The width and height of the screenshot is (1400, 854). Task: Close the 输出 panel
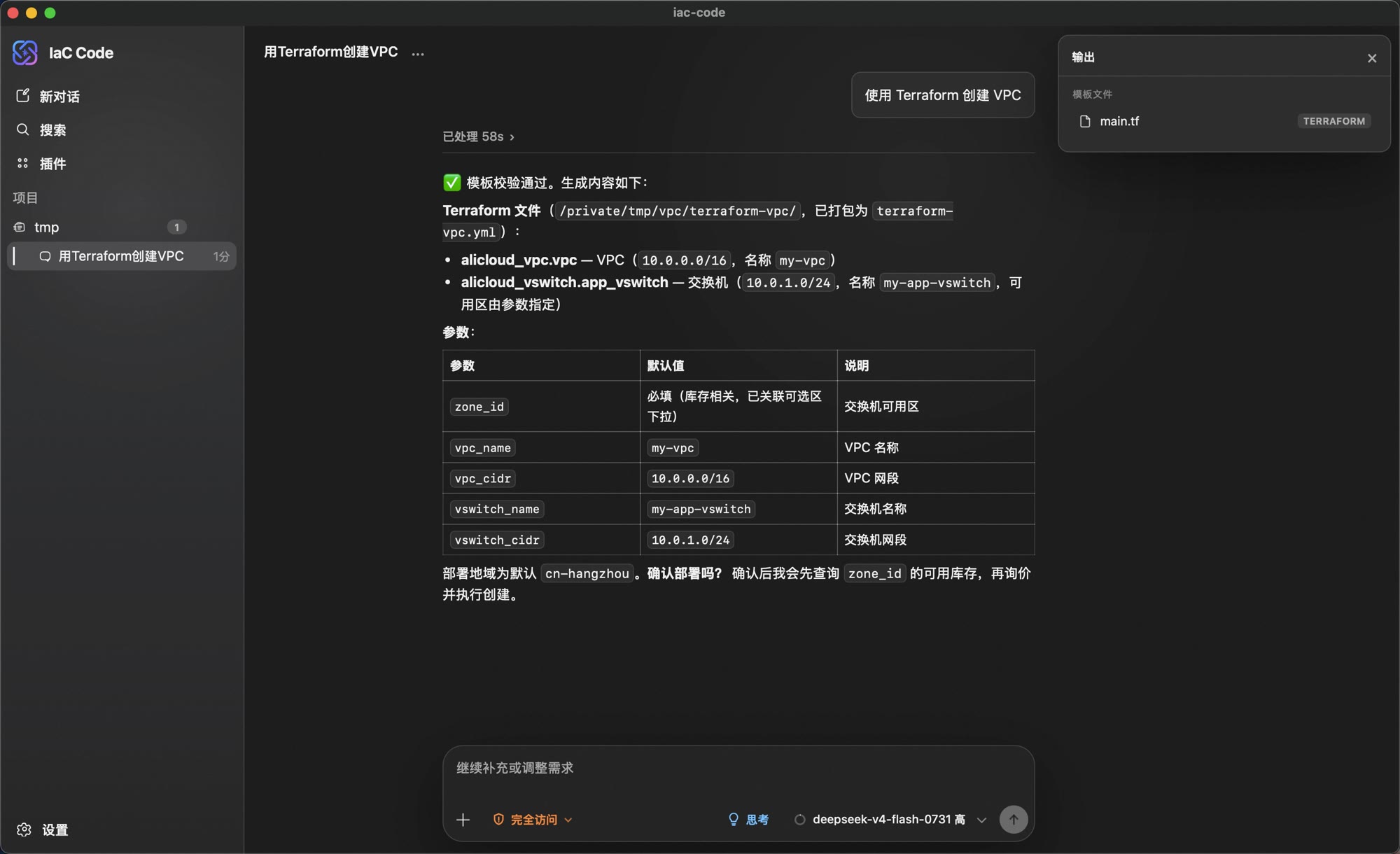1372,58
